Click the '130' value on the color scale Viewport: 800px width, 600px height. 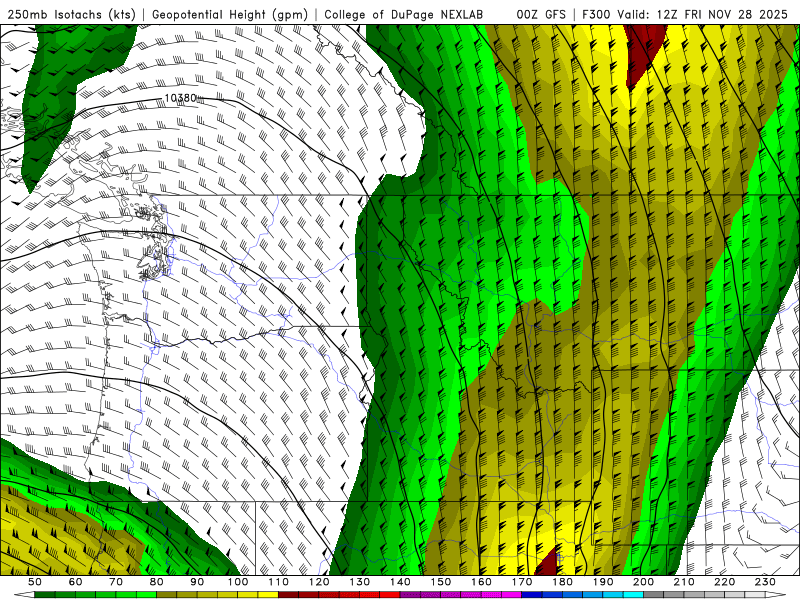[x=360, y=582]
